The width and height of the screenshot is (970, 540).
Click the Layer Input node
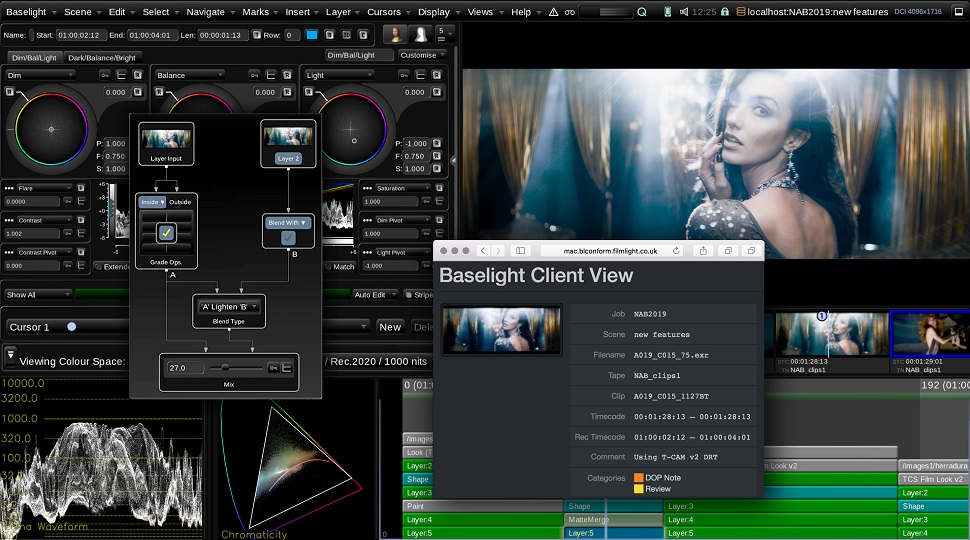(166, 144)
